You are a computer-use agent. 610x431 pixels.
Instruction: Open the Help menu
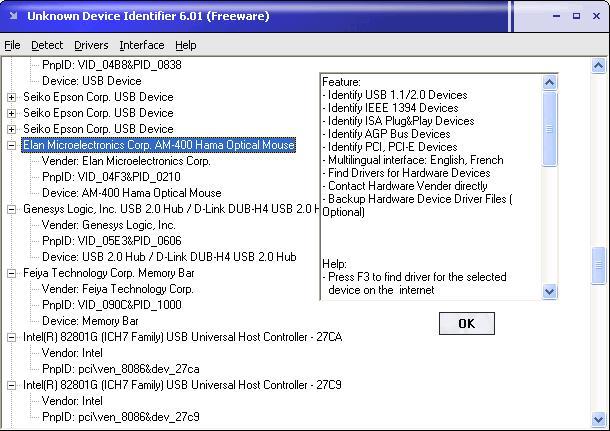[x=186, y=45]
